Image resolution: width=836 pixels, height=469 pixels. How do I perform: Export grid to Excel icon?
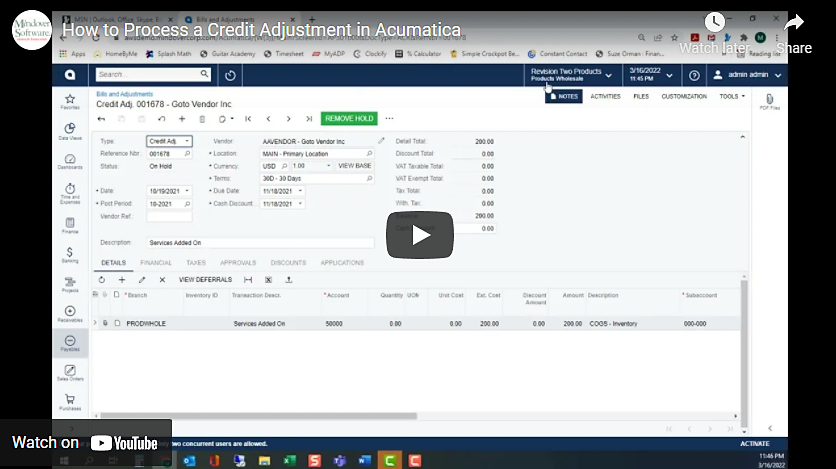tap(268, 280)
